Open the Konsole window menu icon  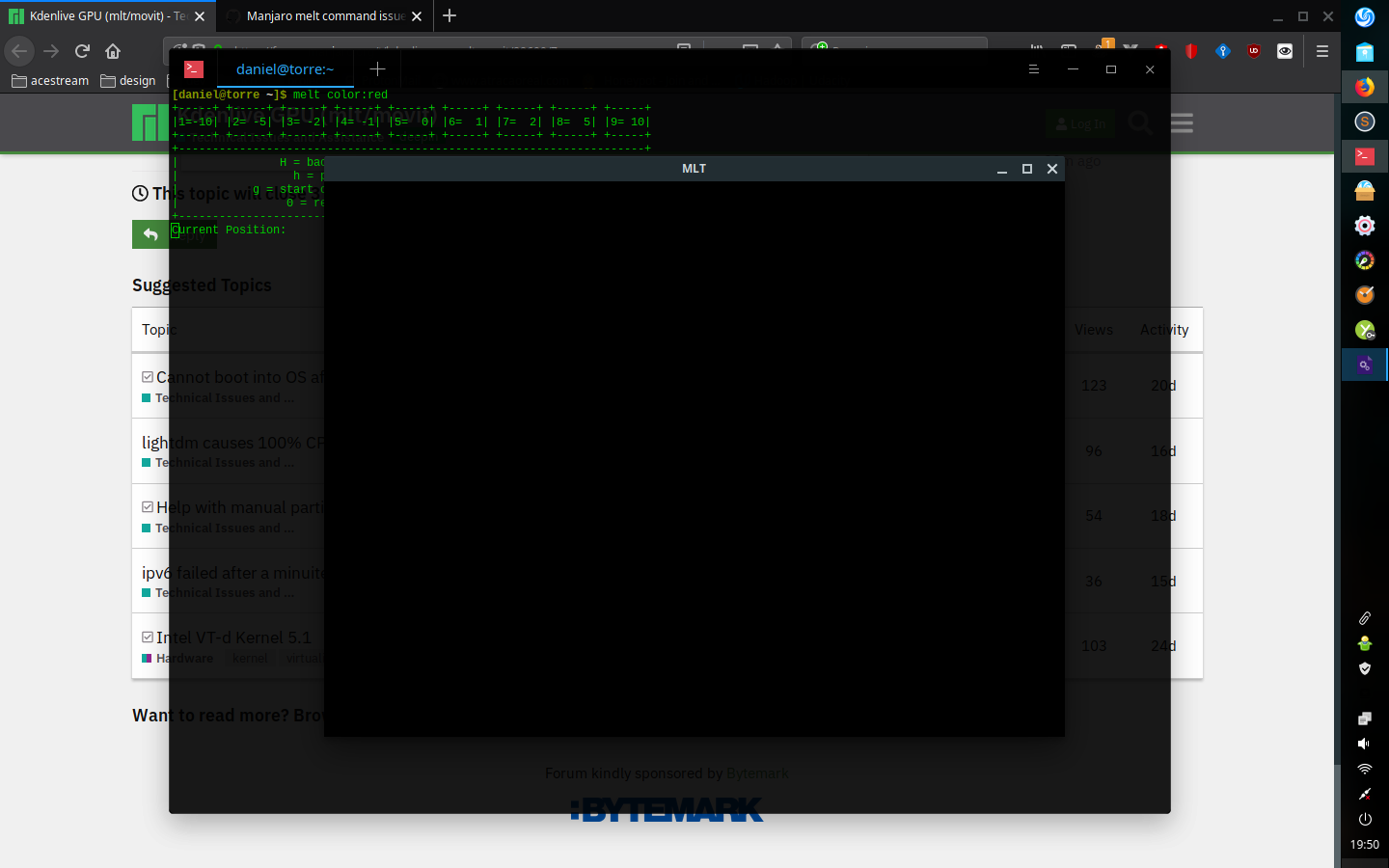1033,68
